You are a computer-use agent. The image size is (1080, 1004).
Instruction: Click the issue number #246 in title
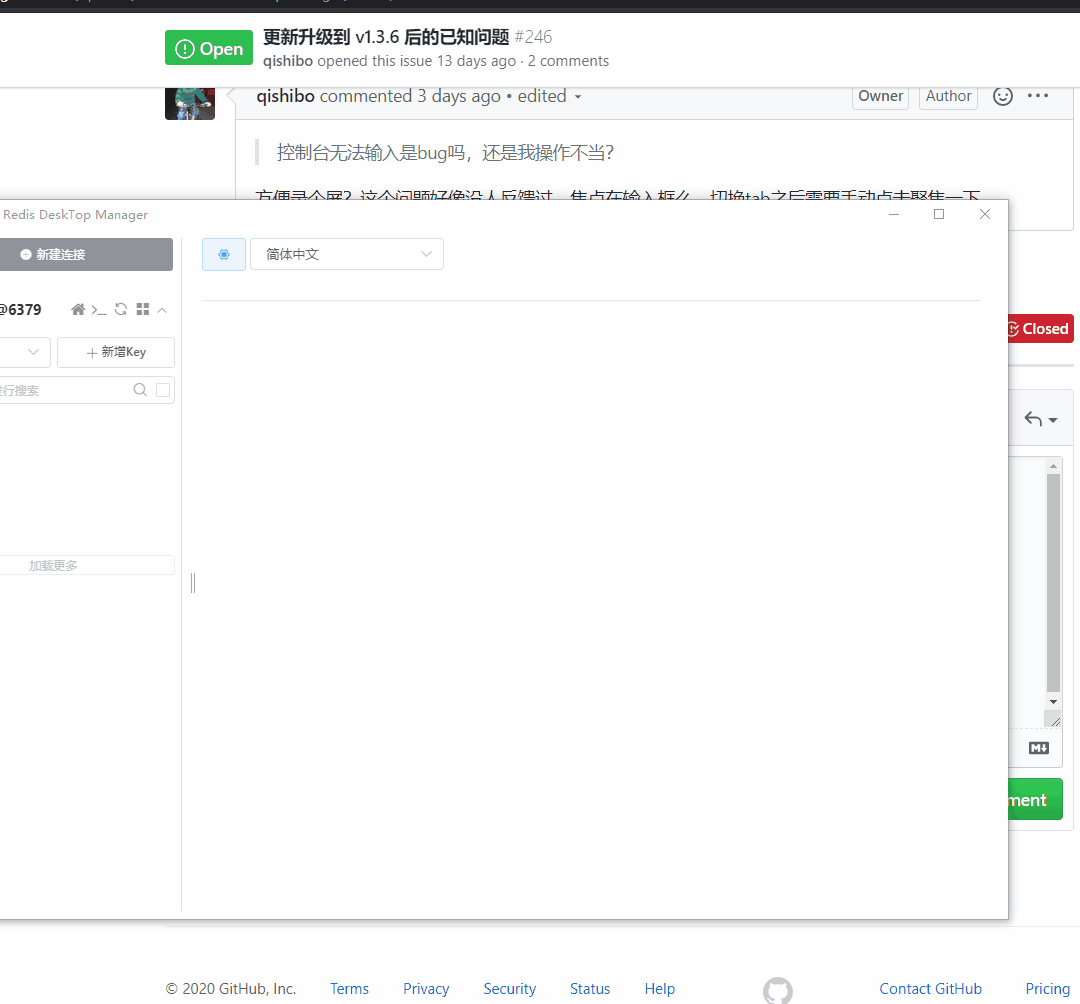point(533,36)
